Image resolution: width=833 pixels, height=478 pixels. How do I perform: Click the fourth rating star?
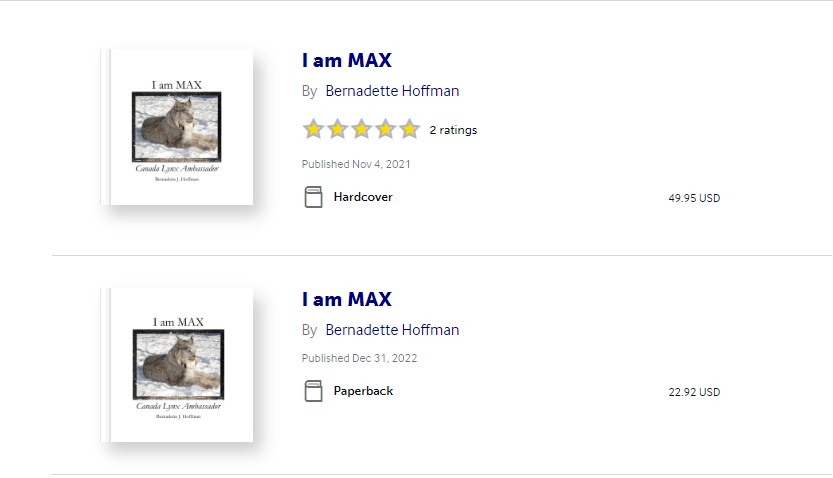[x=385, y=129]
